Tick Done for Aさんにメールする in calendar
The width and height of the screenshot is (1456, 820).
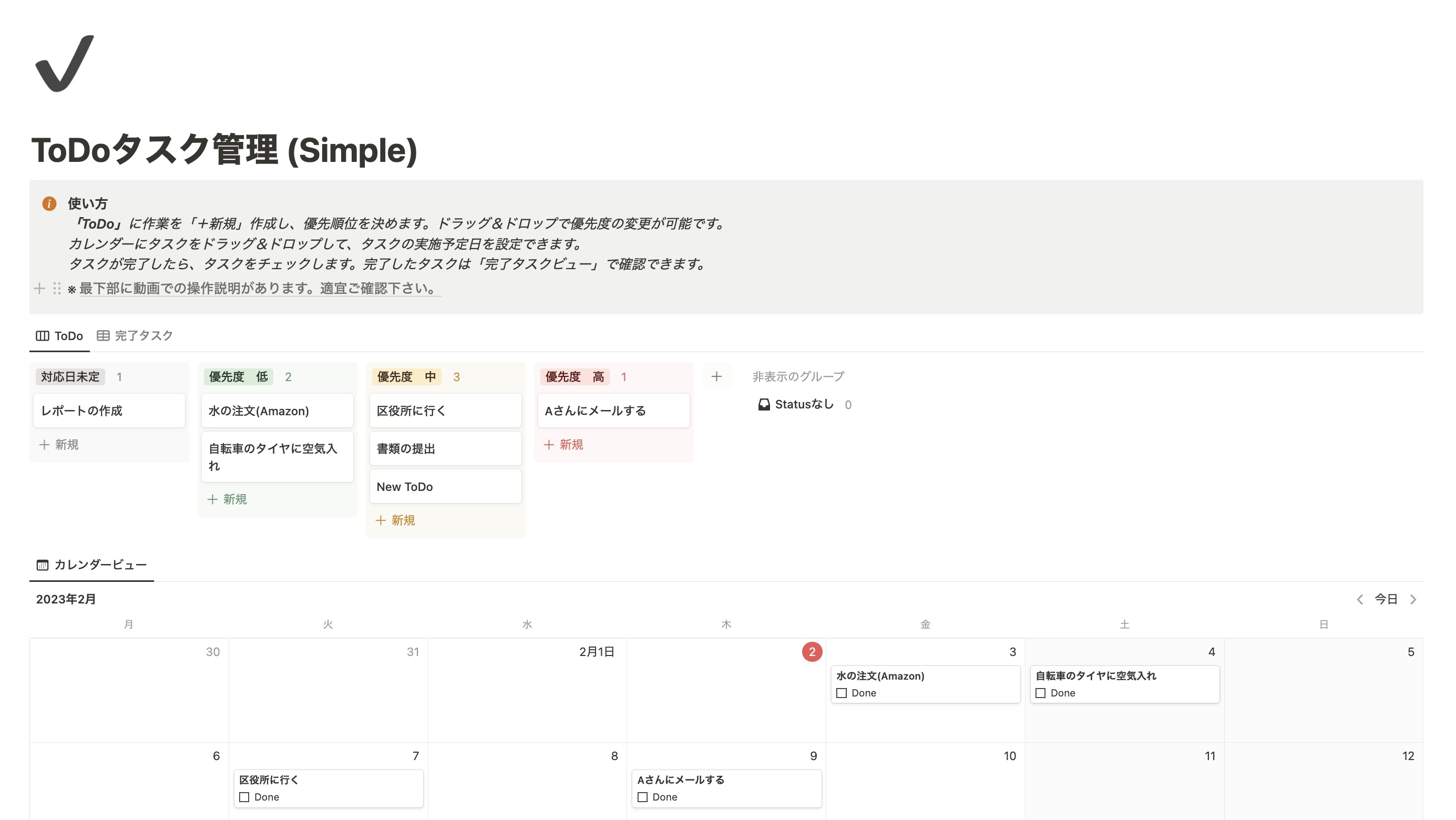point(643,797)
